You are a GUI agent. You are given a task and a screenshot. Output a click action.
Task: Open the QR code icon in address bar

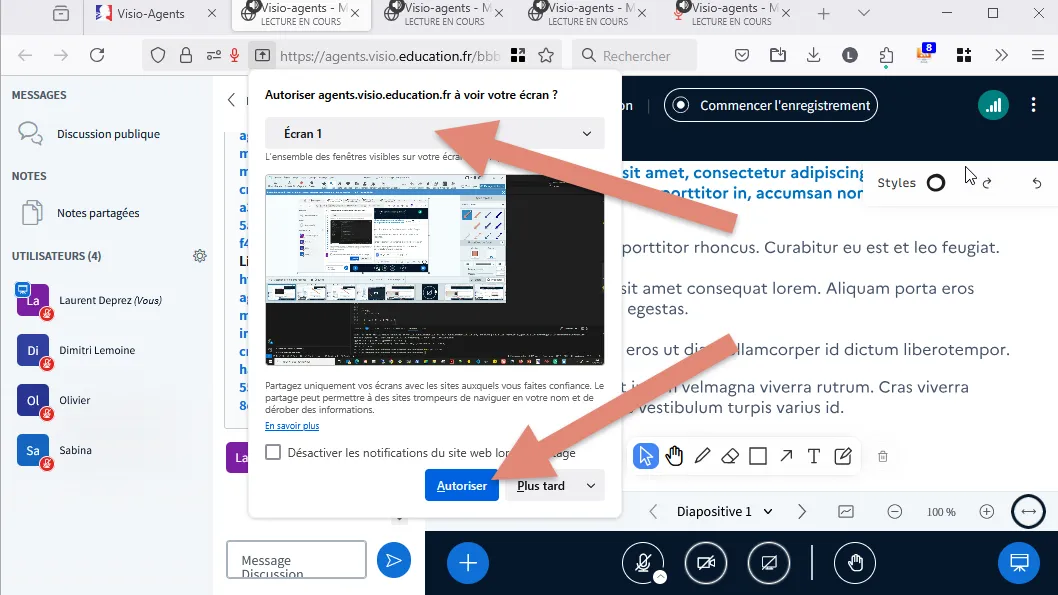click(518, 55)
